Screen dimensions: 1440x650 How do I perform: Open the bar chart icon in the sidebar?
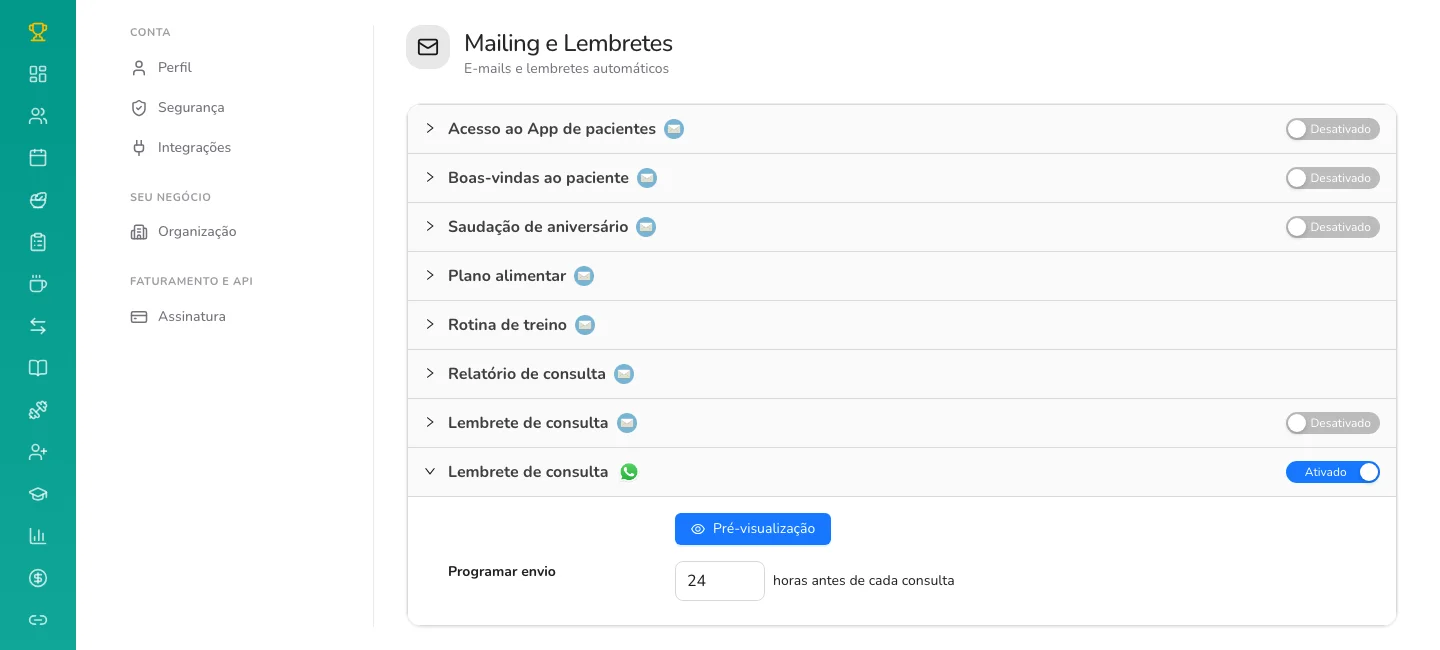click(38, 536)
